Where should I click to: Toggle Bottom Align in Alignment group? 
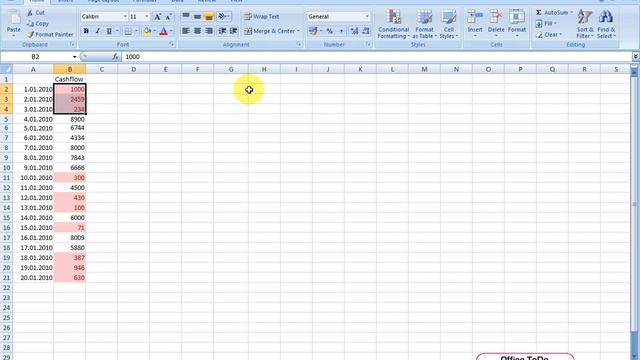(x=209, y=16)
